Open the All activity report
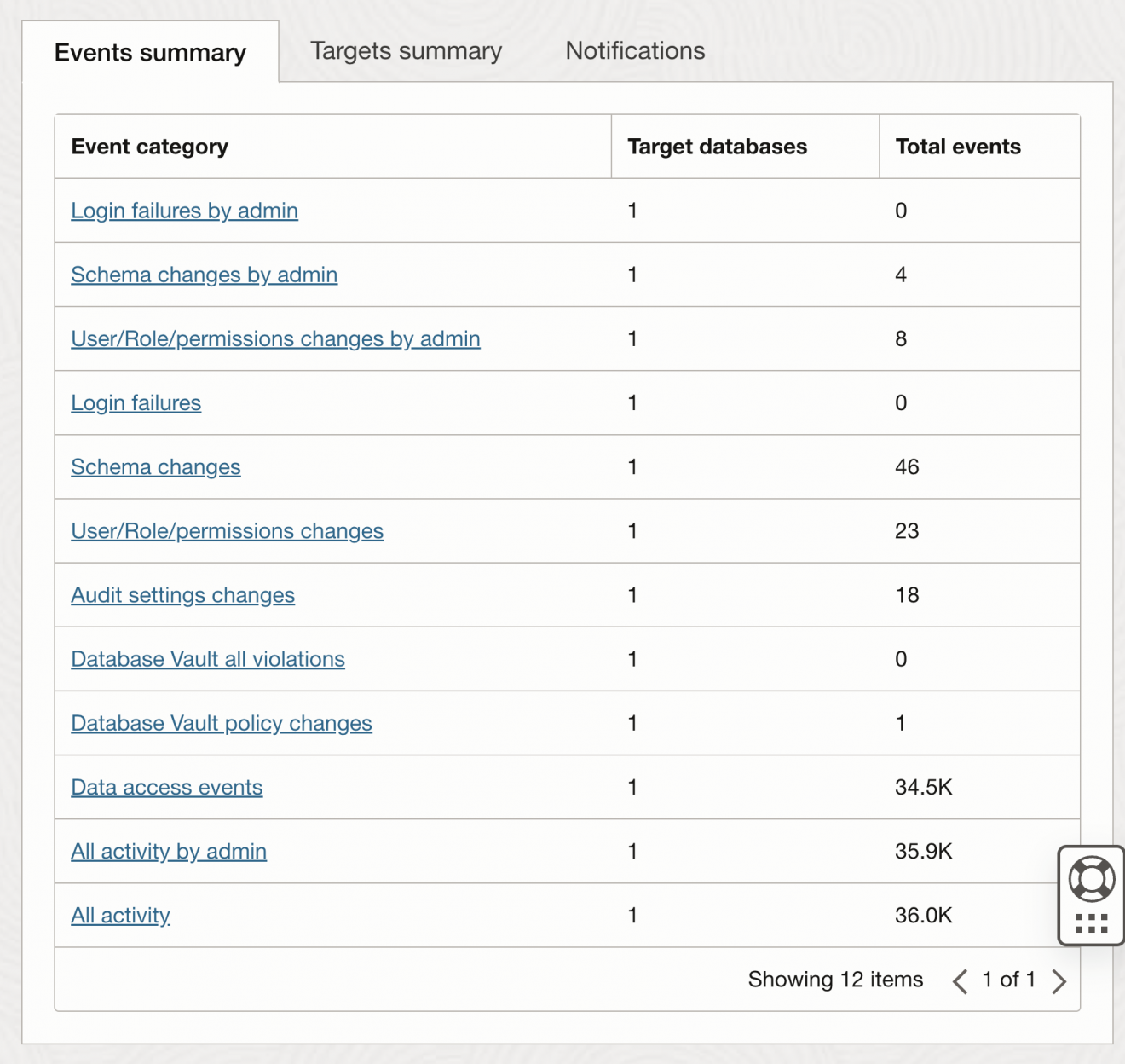Image resolution: width=1125 pixels, height=1064 pixels. click(x=120, y=915)
